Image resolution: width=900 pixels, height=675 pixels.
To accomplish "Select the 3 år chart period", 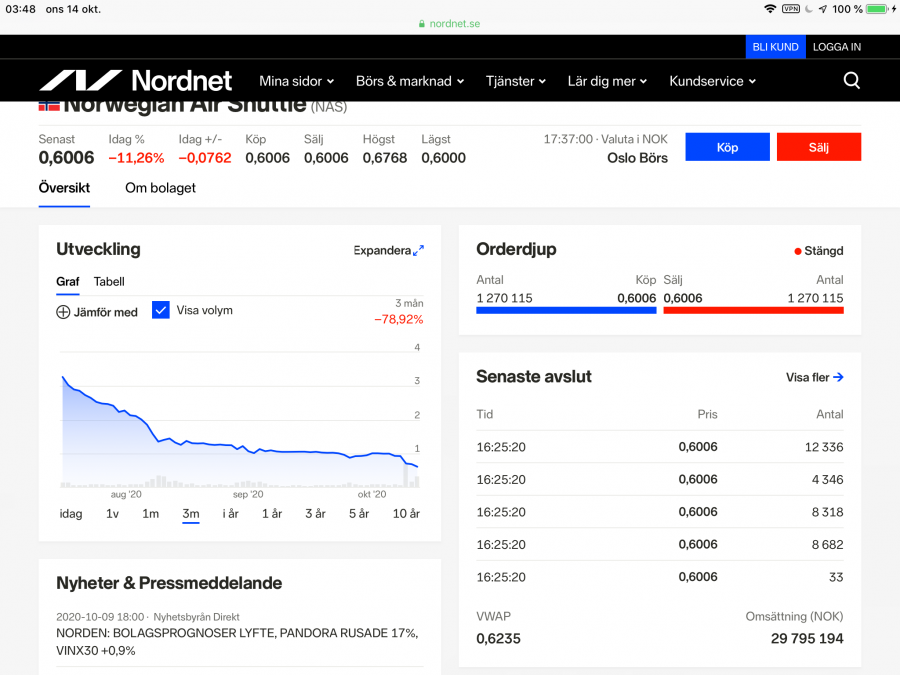I will point(315,514).
